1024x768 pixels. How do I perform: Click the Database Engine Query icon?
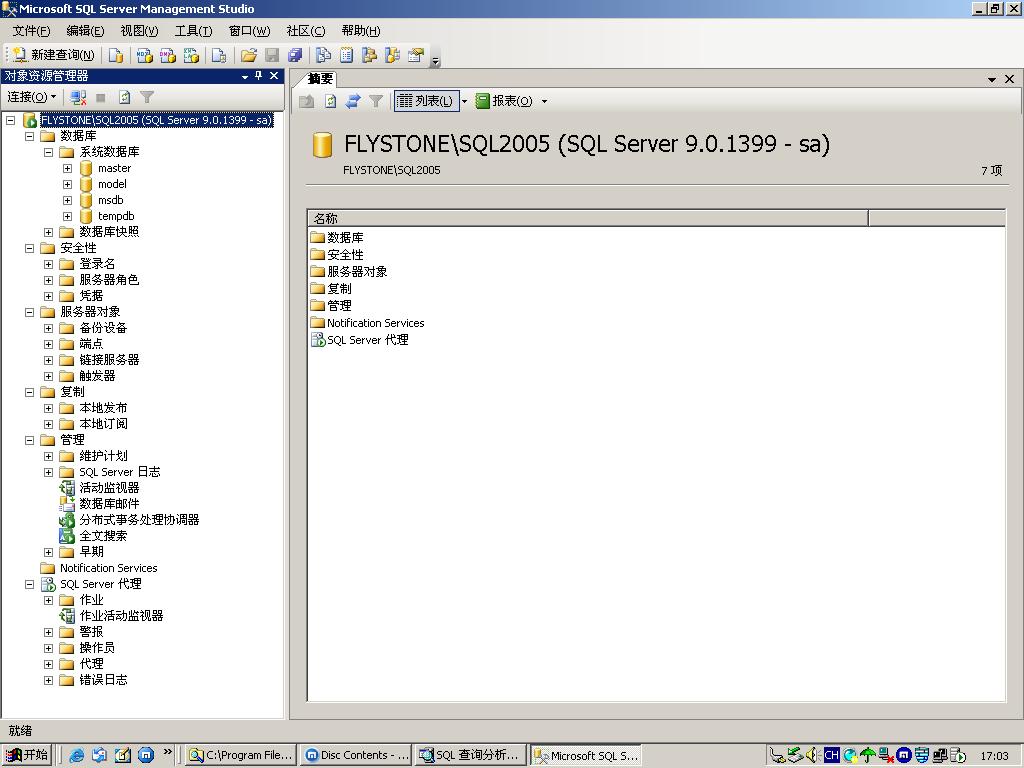[116, 56]
